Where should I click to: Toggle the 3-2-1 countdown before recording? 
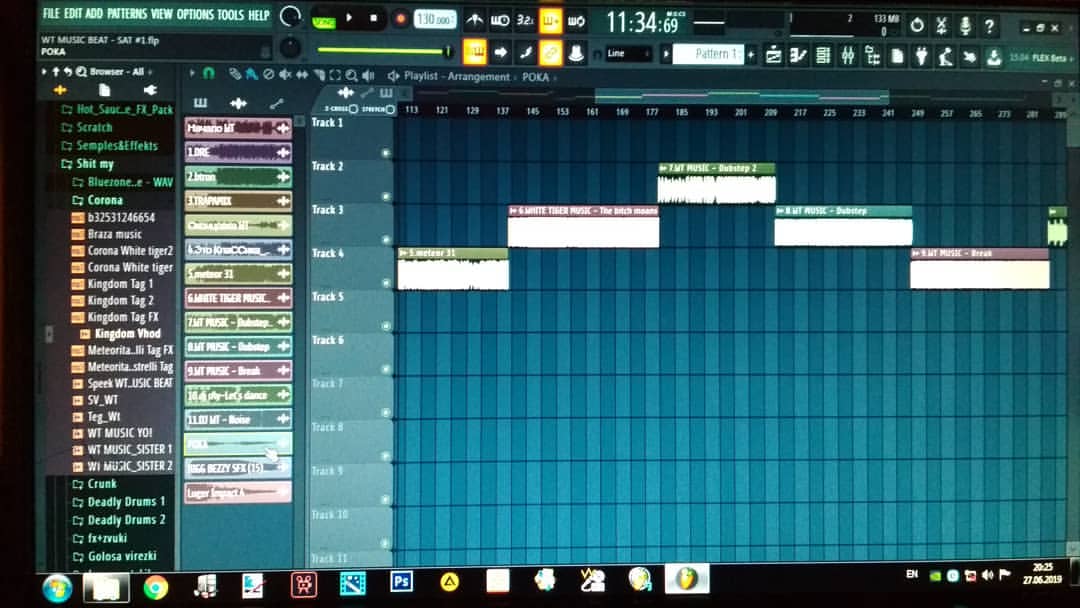pyautogui.click(x=525, y=21)
